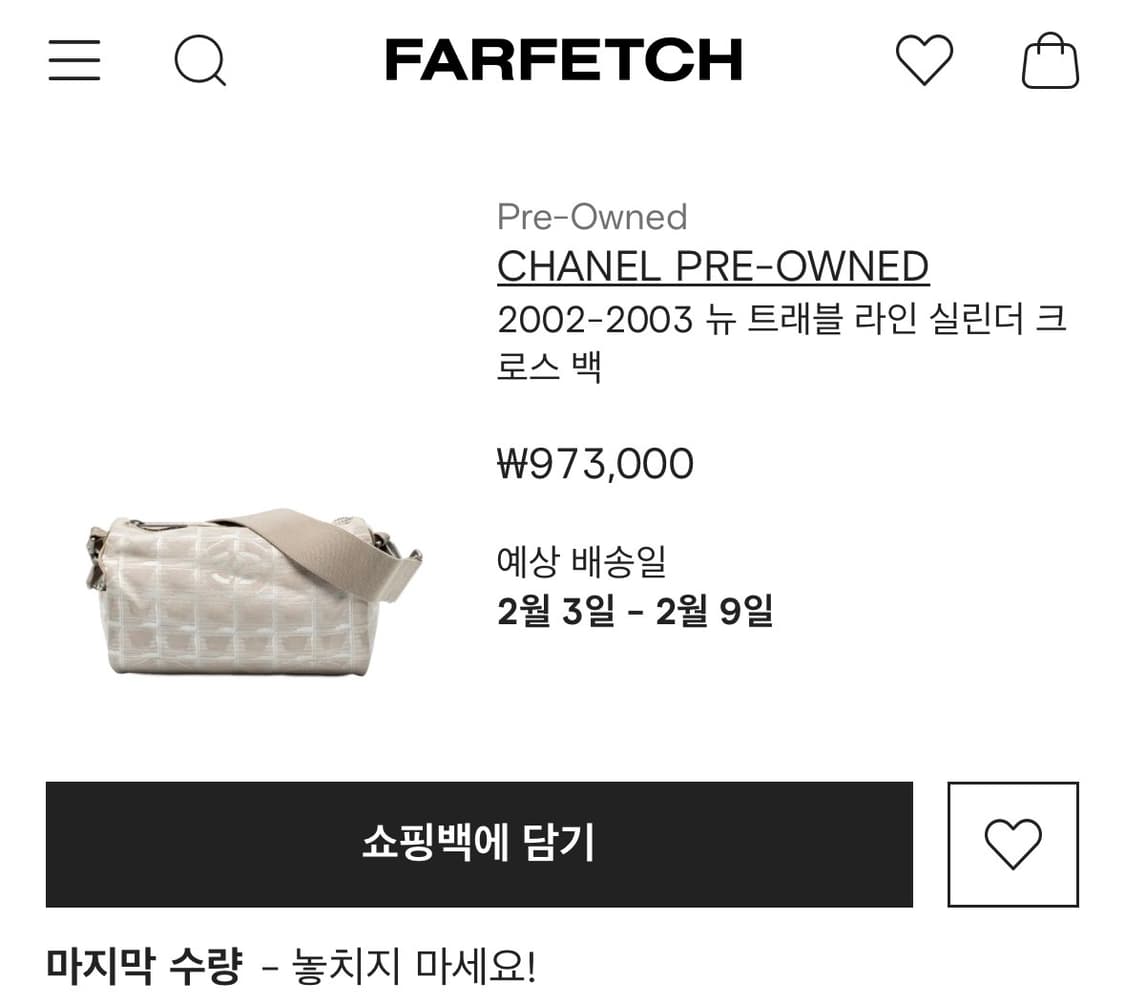Click the 예상 배송일 label
This screenshot has height=1007, width=1125.
pos(581,561)
